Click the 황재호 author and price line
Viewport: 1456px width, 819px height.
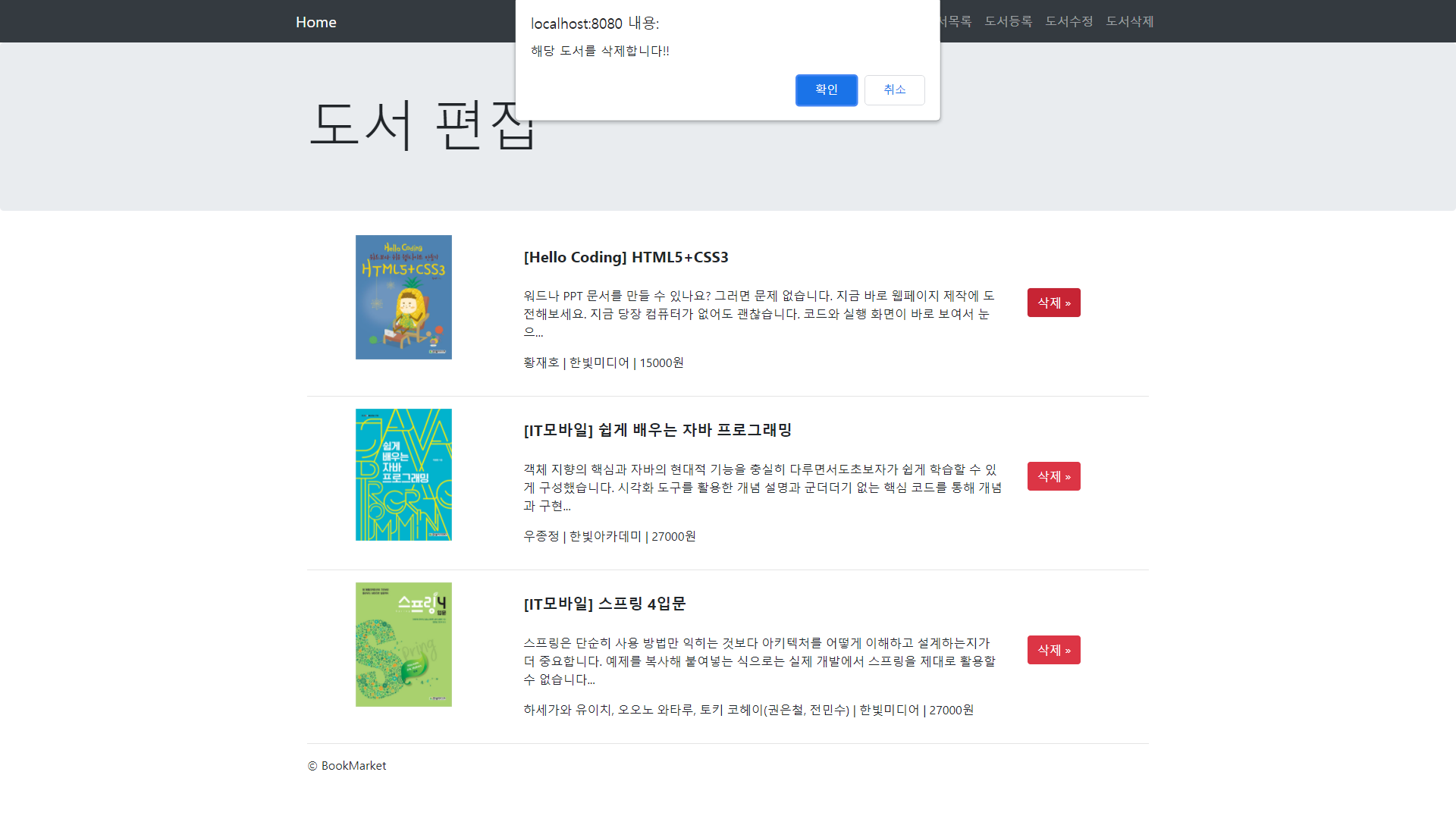(x=603, y=362)
